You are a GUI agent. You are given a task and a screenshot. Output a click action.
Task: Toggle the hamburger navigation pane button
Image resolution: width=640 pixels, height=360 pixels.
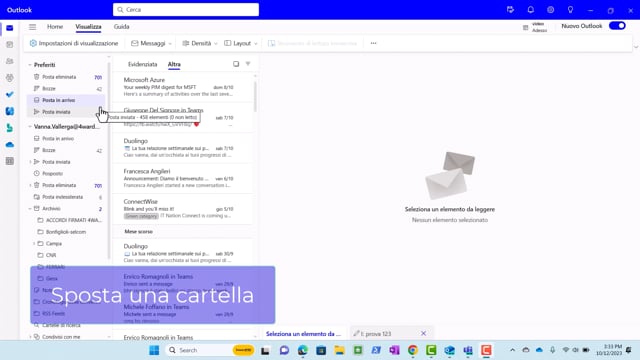pyautogui.click(x=32, y=27)
